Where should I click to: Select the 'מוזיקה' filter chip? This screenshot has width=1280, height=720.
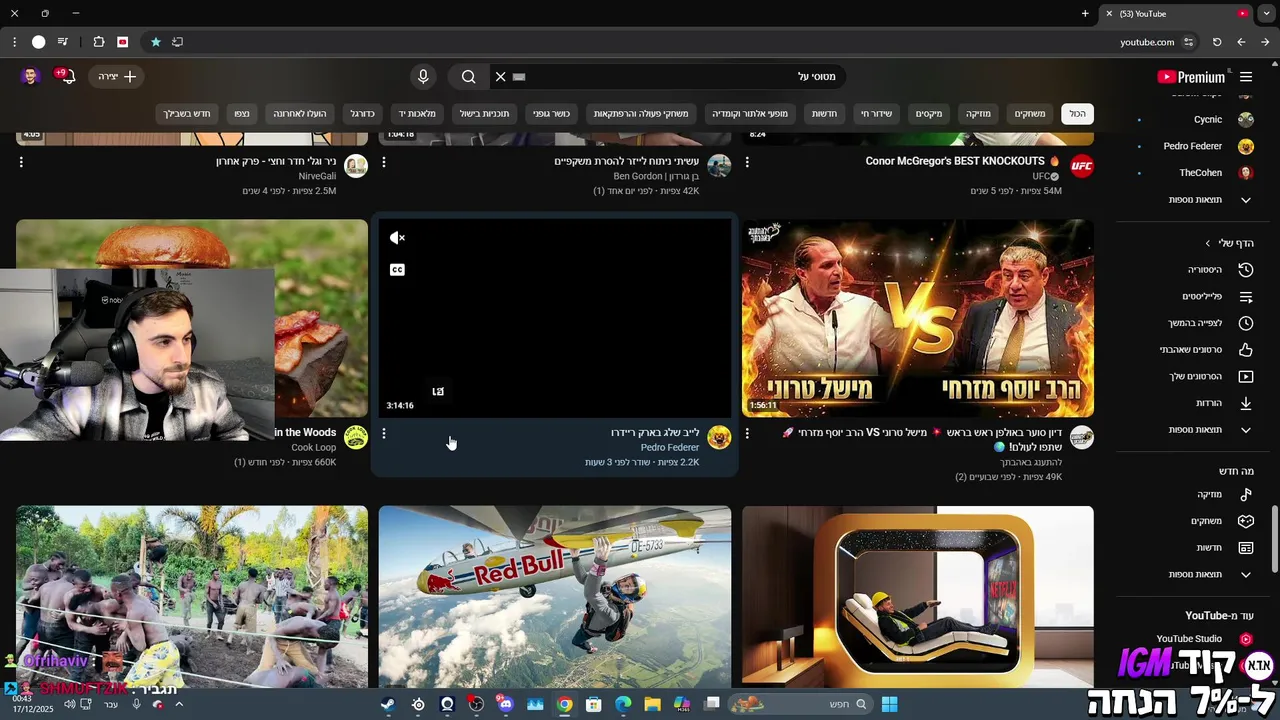[x=978, y=114]
